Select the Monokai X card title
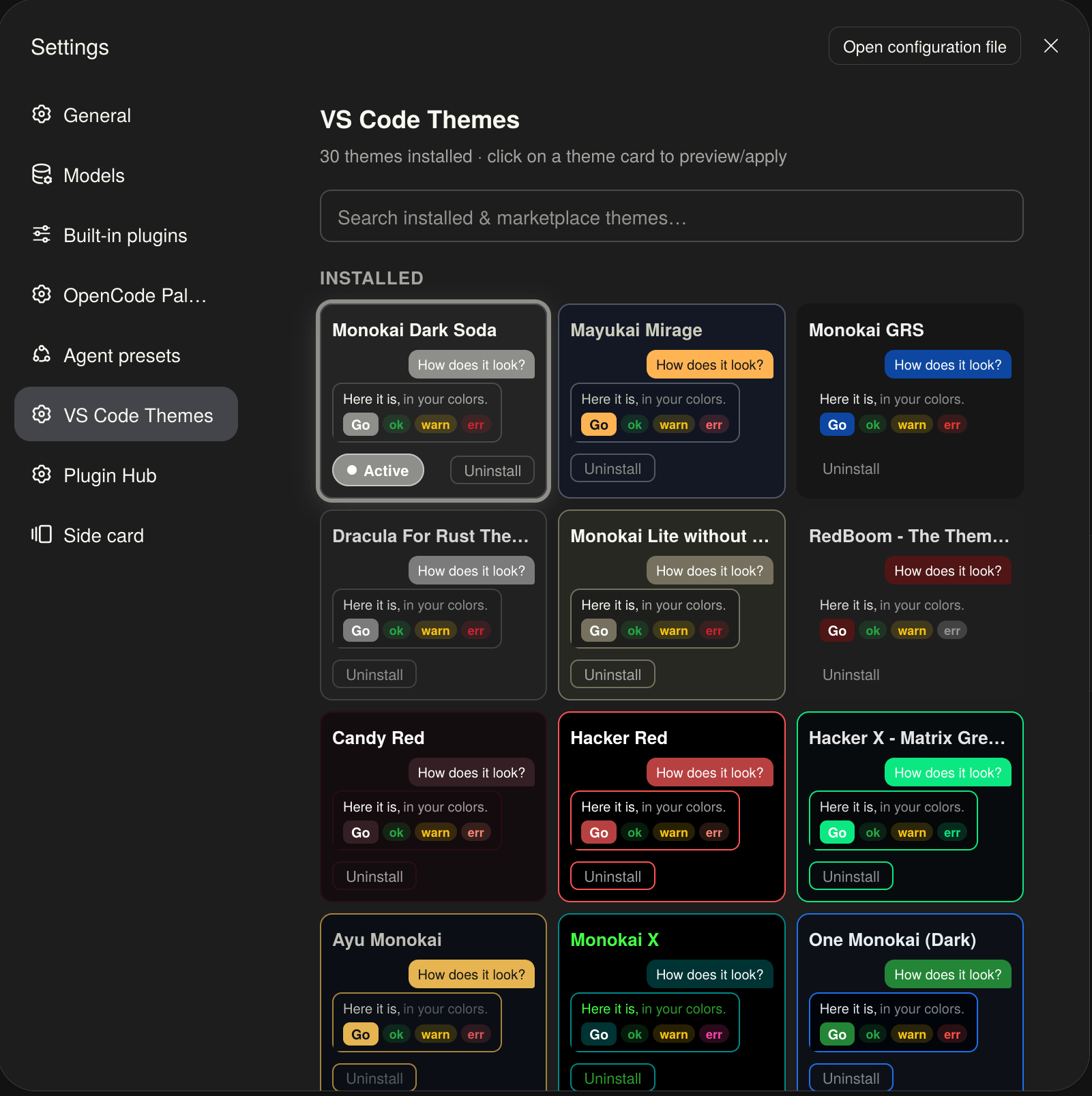1092x1096 pixels. (x=615, y=940)
